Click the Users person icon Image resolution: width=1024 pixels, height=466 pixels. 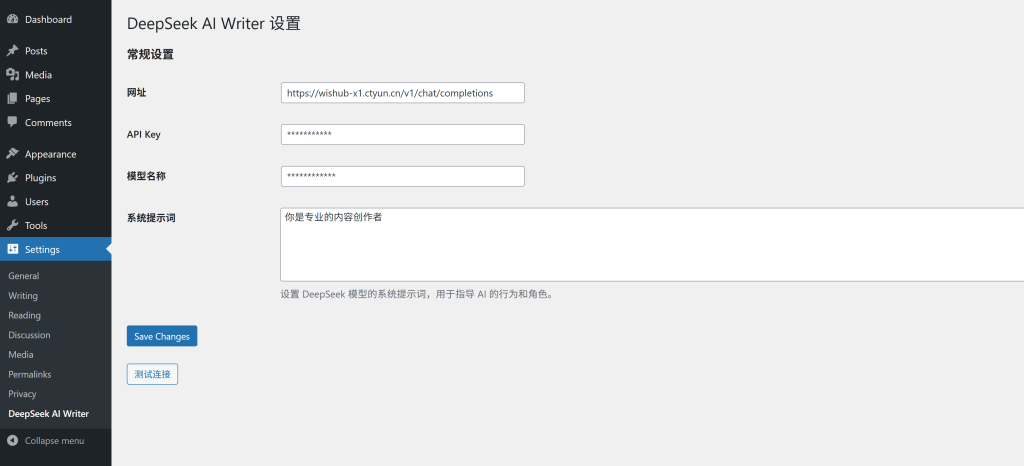(12, 202)
